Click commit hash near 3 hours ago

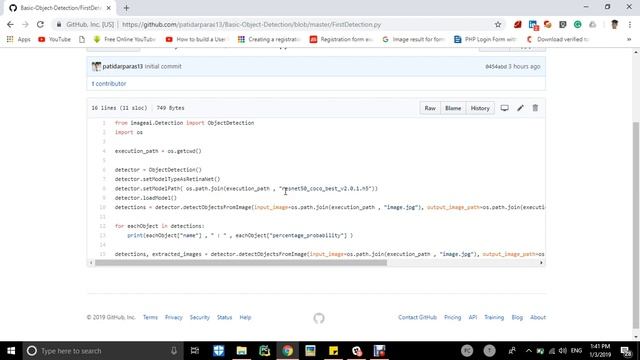pos(496,66)
